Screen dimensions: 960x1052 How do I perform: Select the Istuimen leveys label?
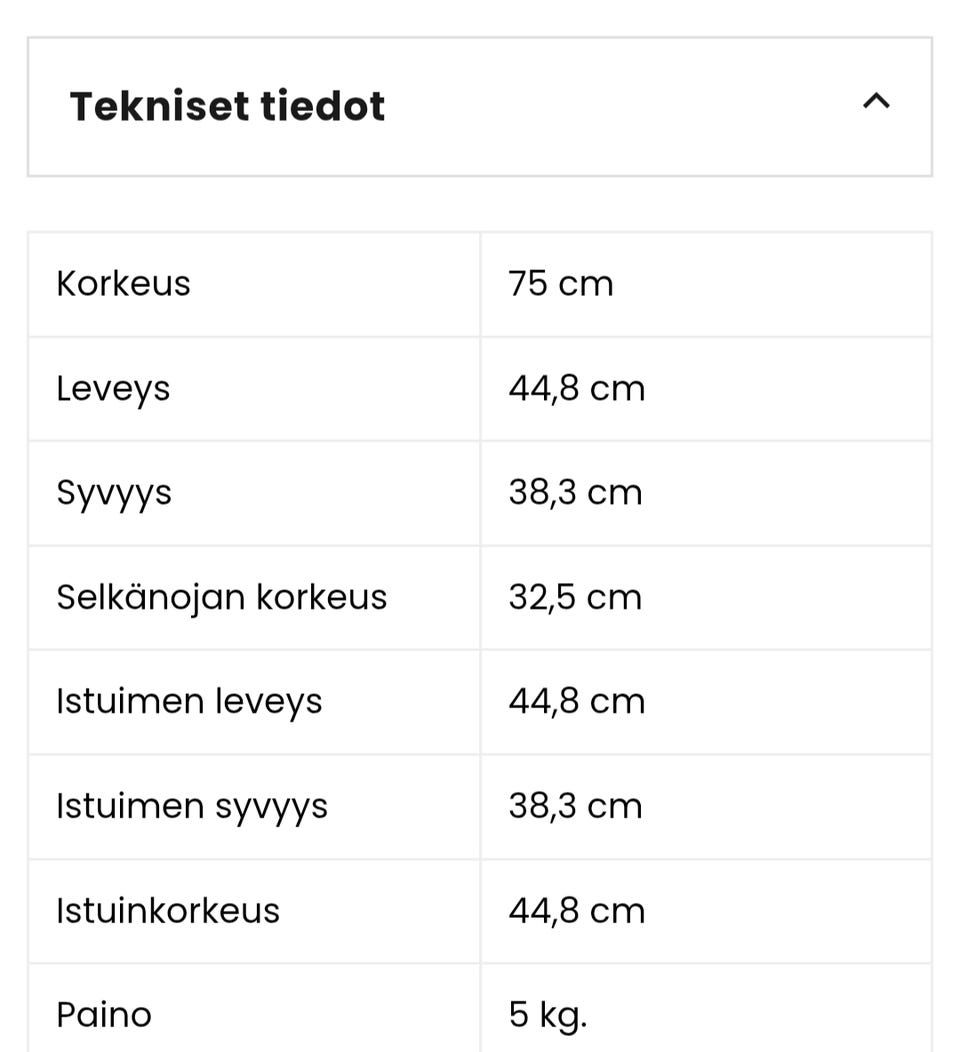click(x=189, y=702)
